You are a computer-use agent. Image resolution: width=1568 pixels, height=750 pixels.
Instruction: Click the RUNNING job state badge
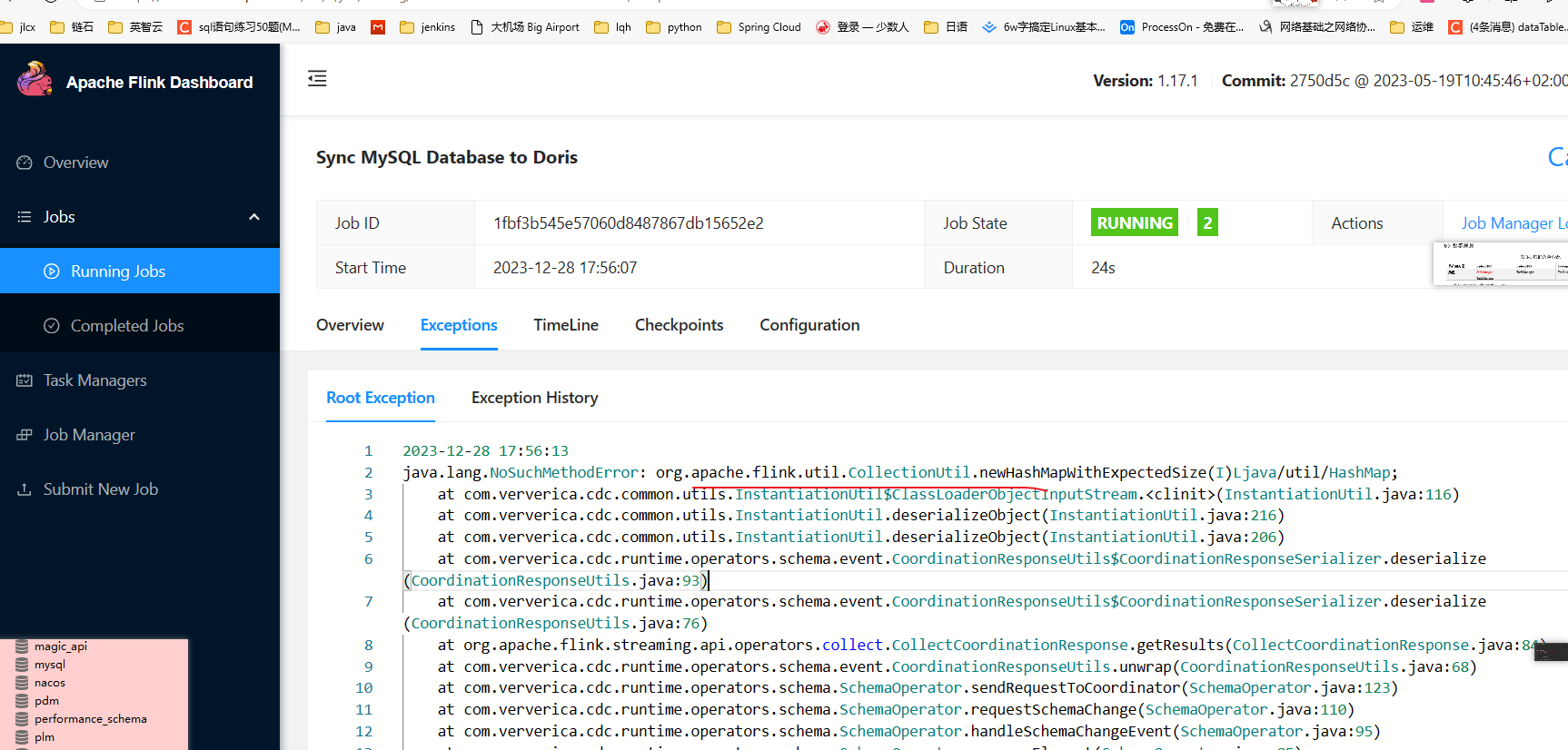[x=1135, y=222]
